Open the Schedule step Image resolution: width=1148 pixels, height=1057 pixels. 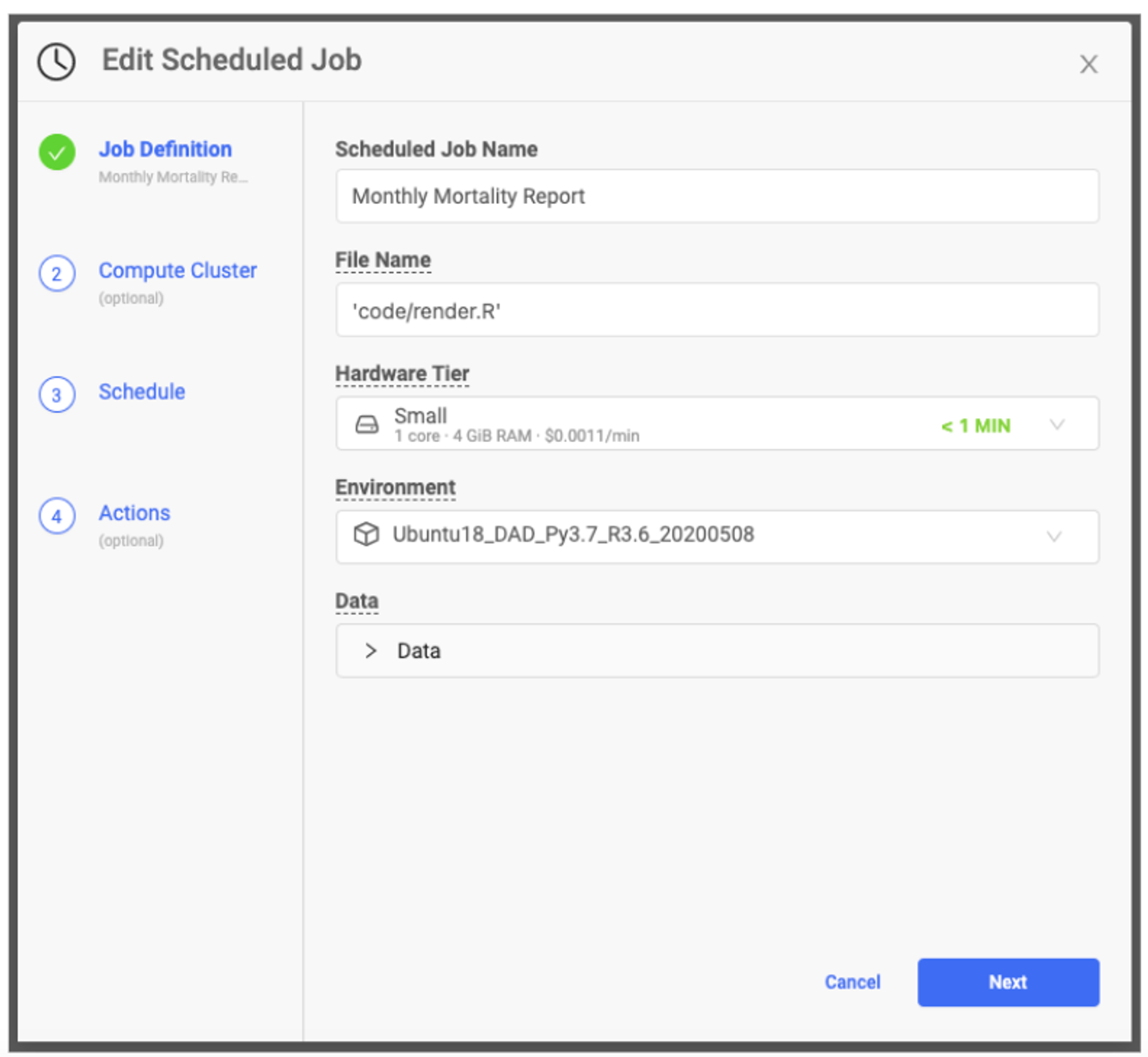click(x=142, y=392)
